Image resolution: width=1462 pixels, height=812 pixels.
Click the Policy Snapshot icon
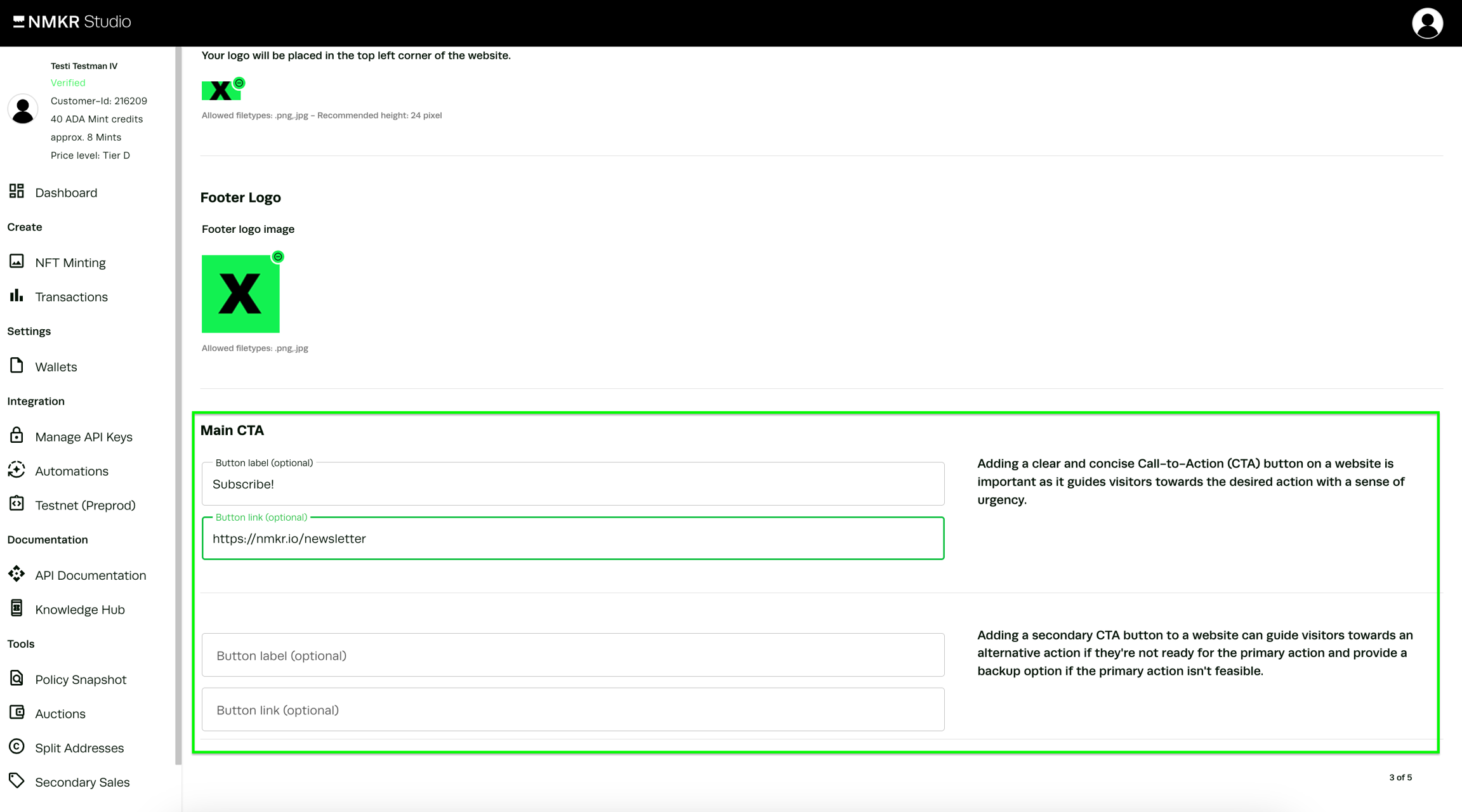click(x=16, y=678)
